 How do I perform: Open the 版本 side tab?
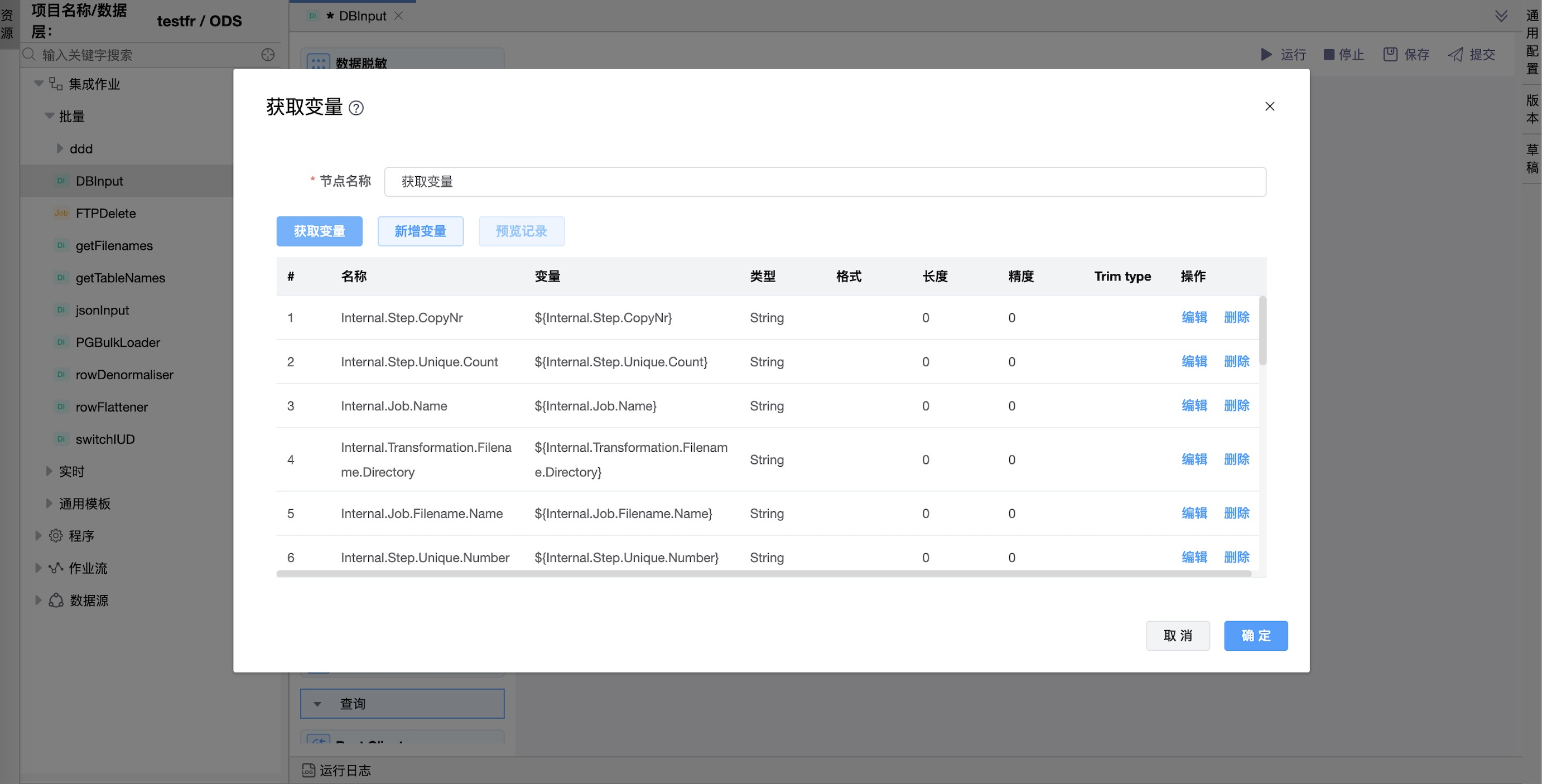tap(1531, 109)
